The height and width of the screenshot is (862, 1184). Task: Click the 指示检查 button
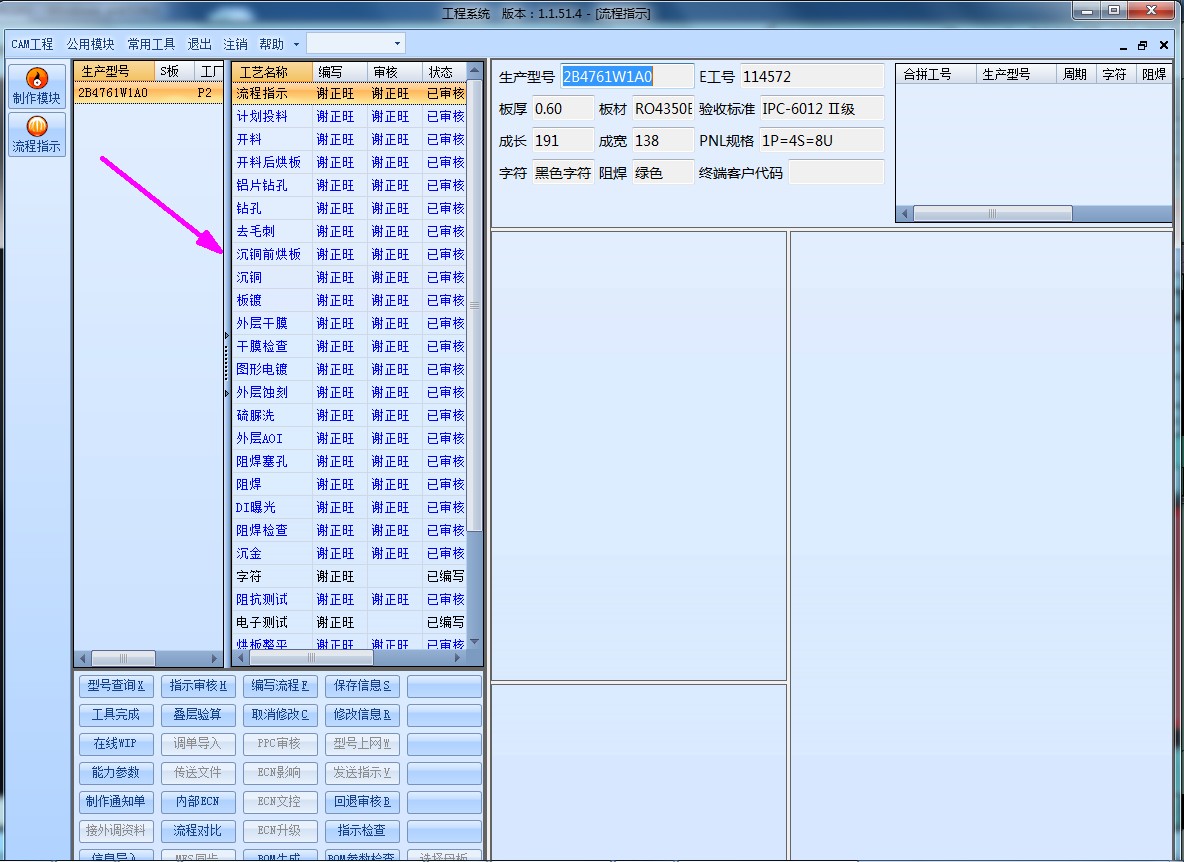click(x=362, y=830)
